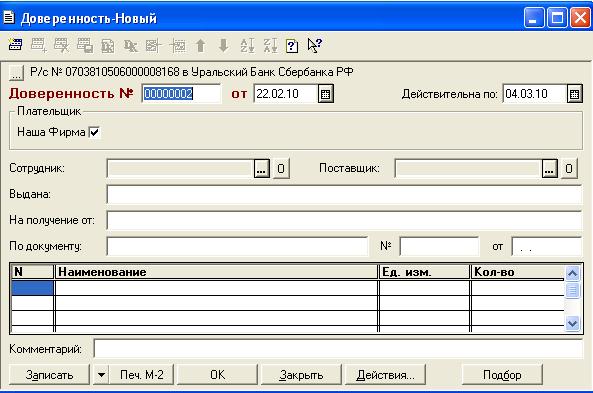The image size is (593, 393).
Task: Click the Печ. М-2 print button
Action: tap(142, 375)
